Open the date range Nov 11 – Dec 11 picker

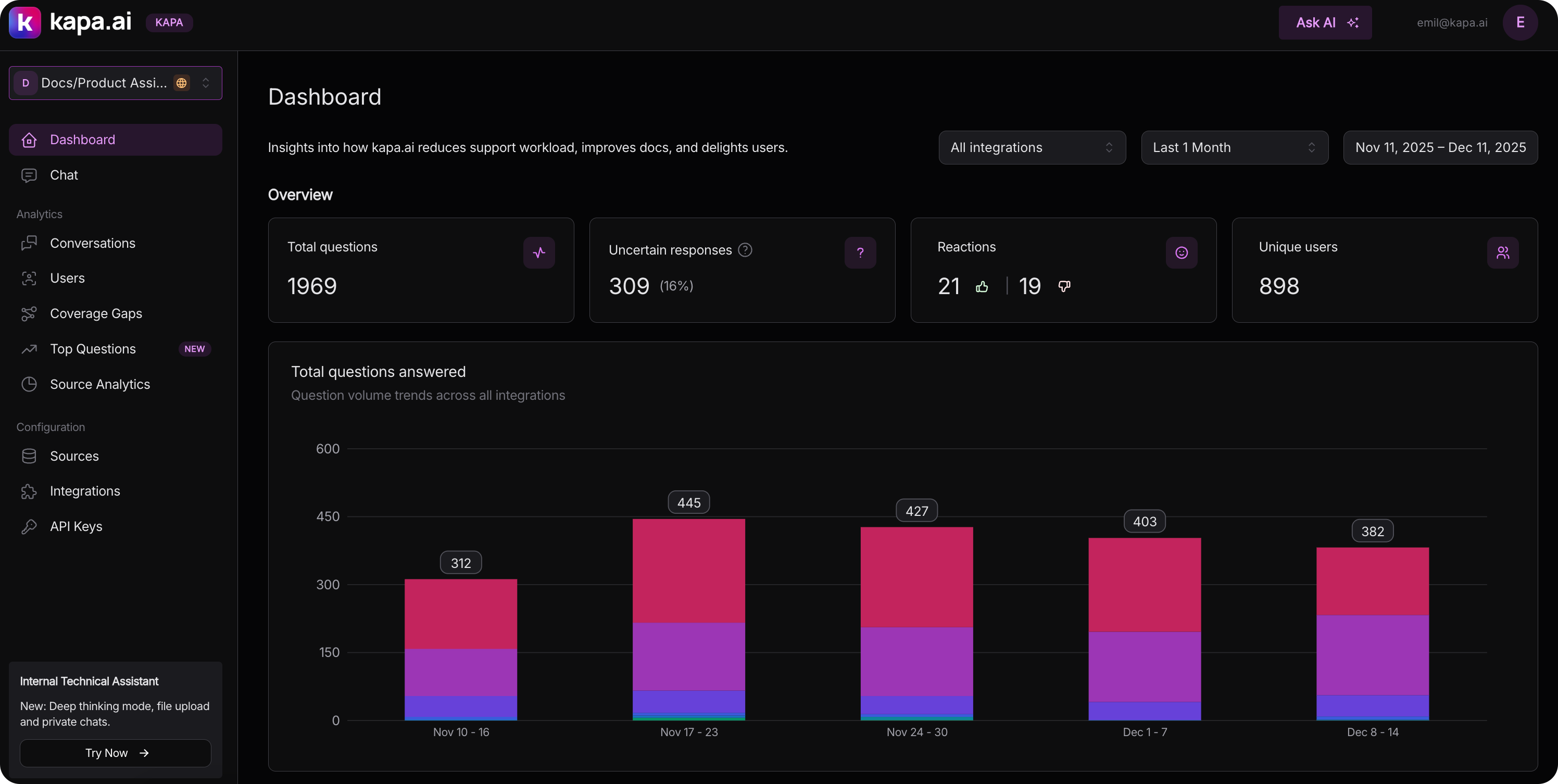click(x=1440, y=147)
